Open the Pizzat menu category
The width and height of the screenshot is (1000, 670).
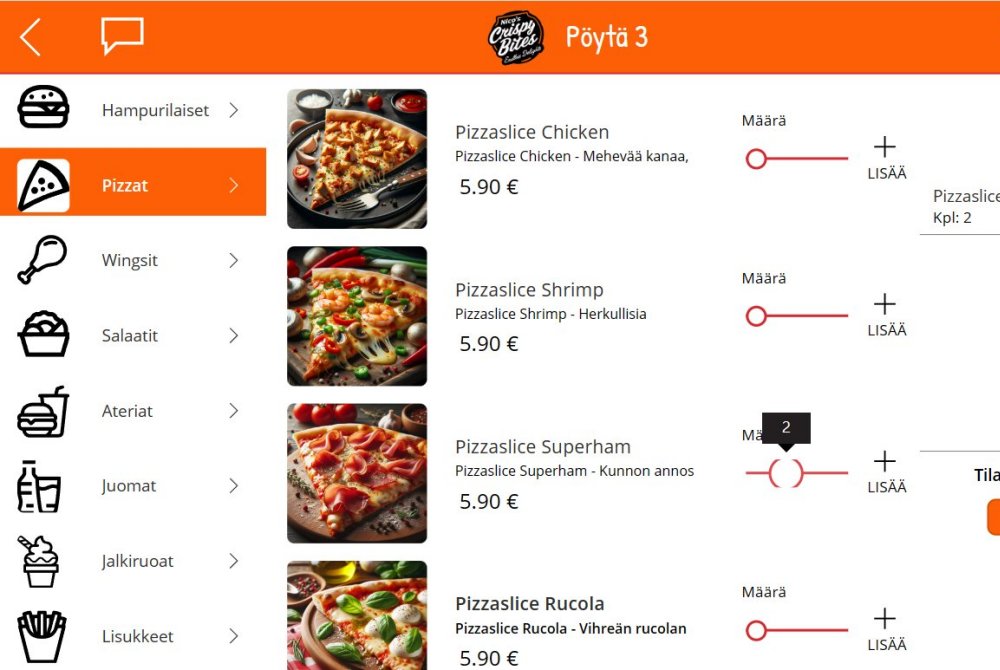pos(133,182)
